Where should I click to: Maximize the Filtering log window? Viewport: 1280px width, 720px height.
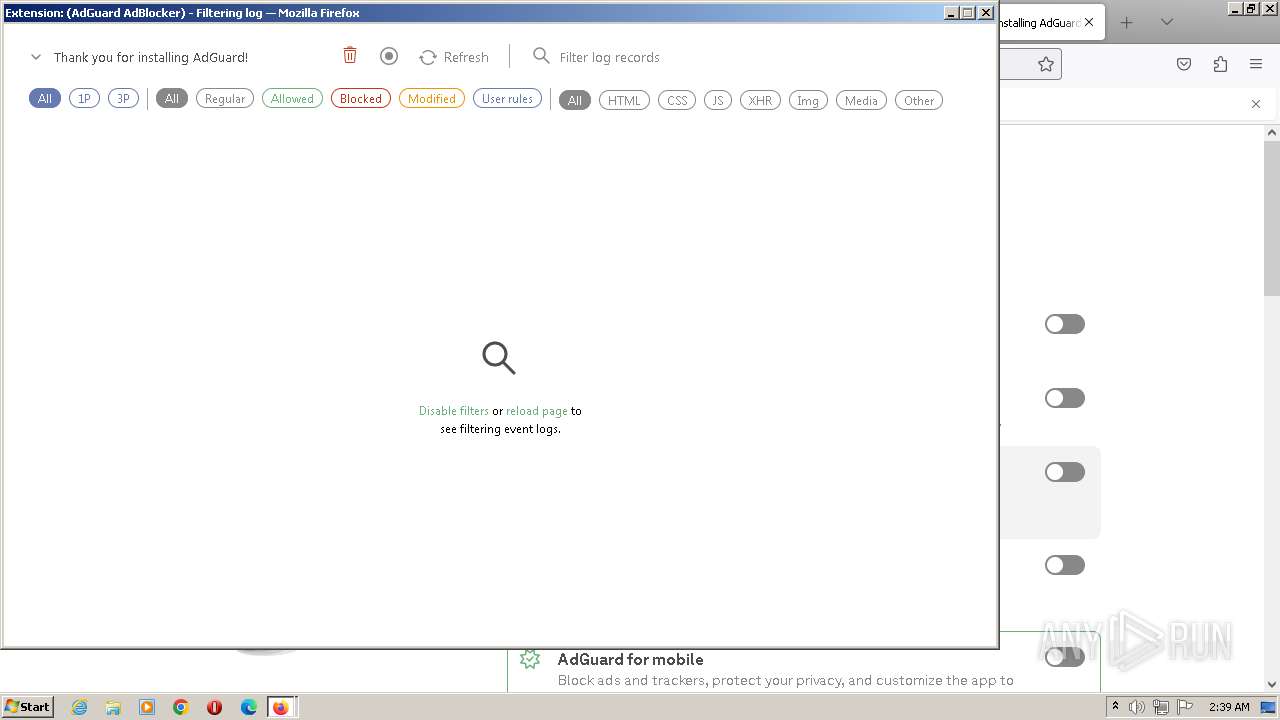coord(967,13)
